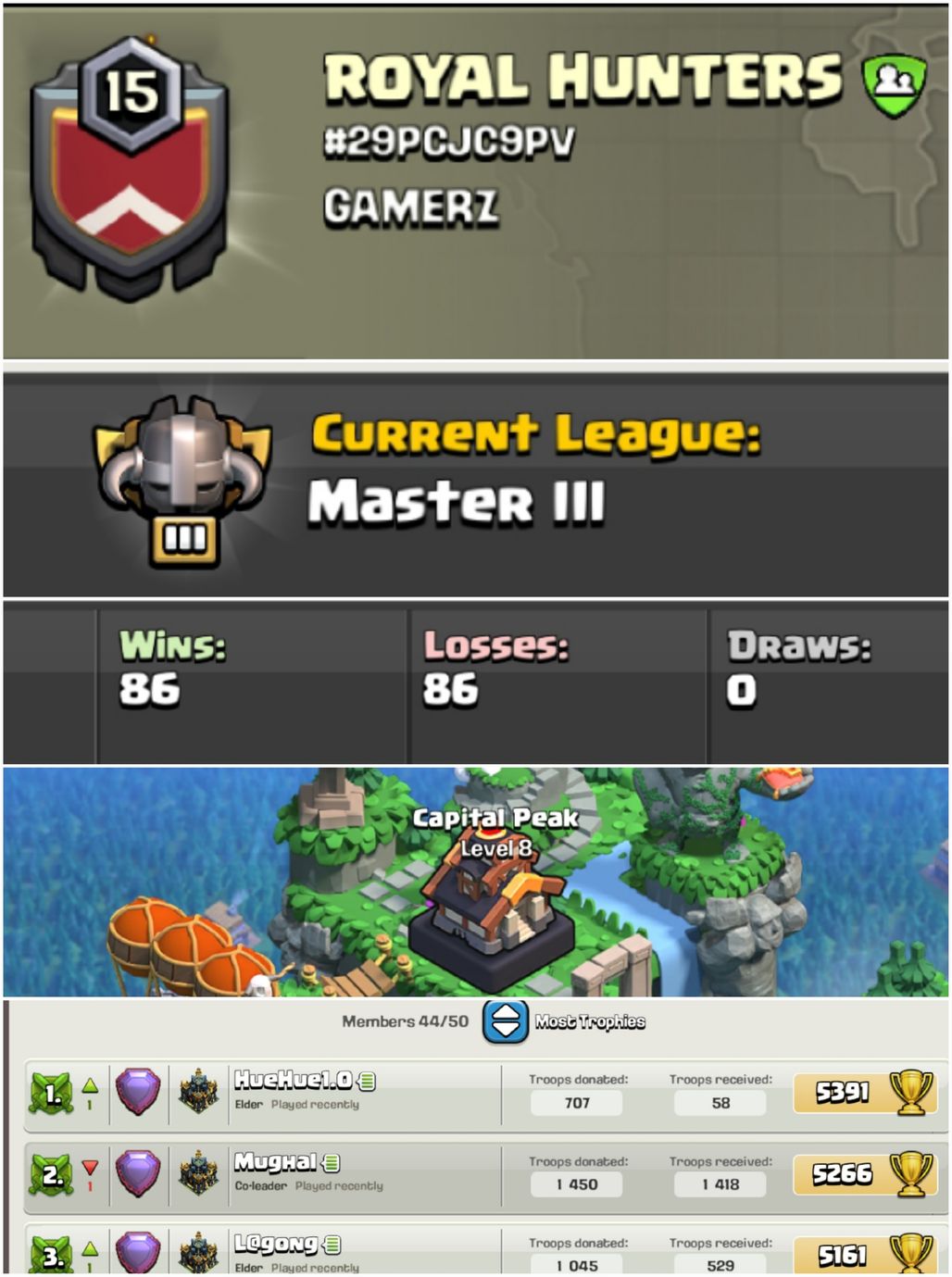
Task: Tap rank 1 laurel badge
Action: click(52, 1095)
